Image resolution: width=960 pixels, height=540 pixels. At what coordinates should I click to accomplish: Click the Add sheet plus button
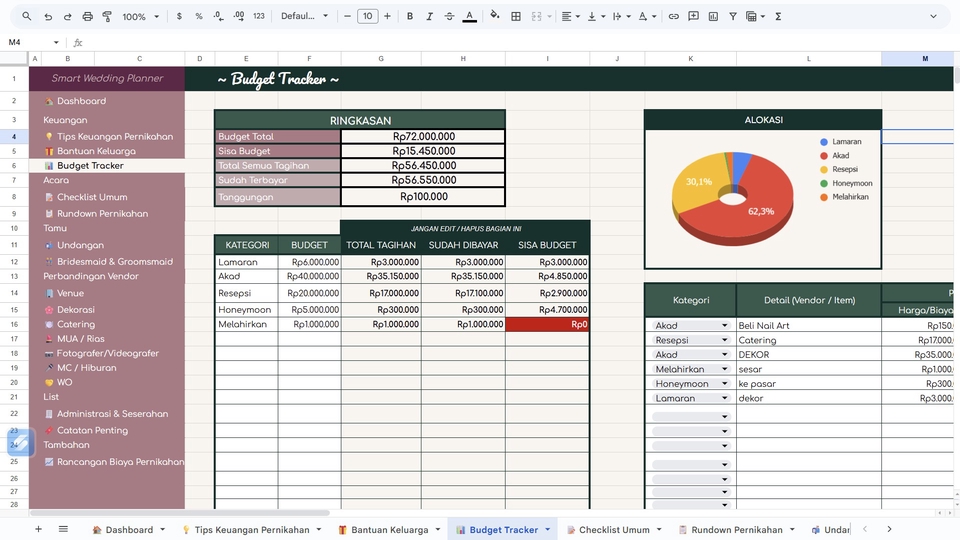pos(39,529)
